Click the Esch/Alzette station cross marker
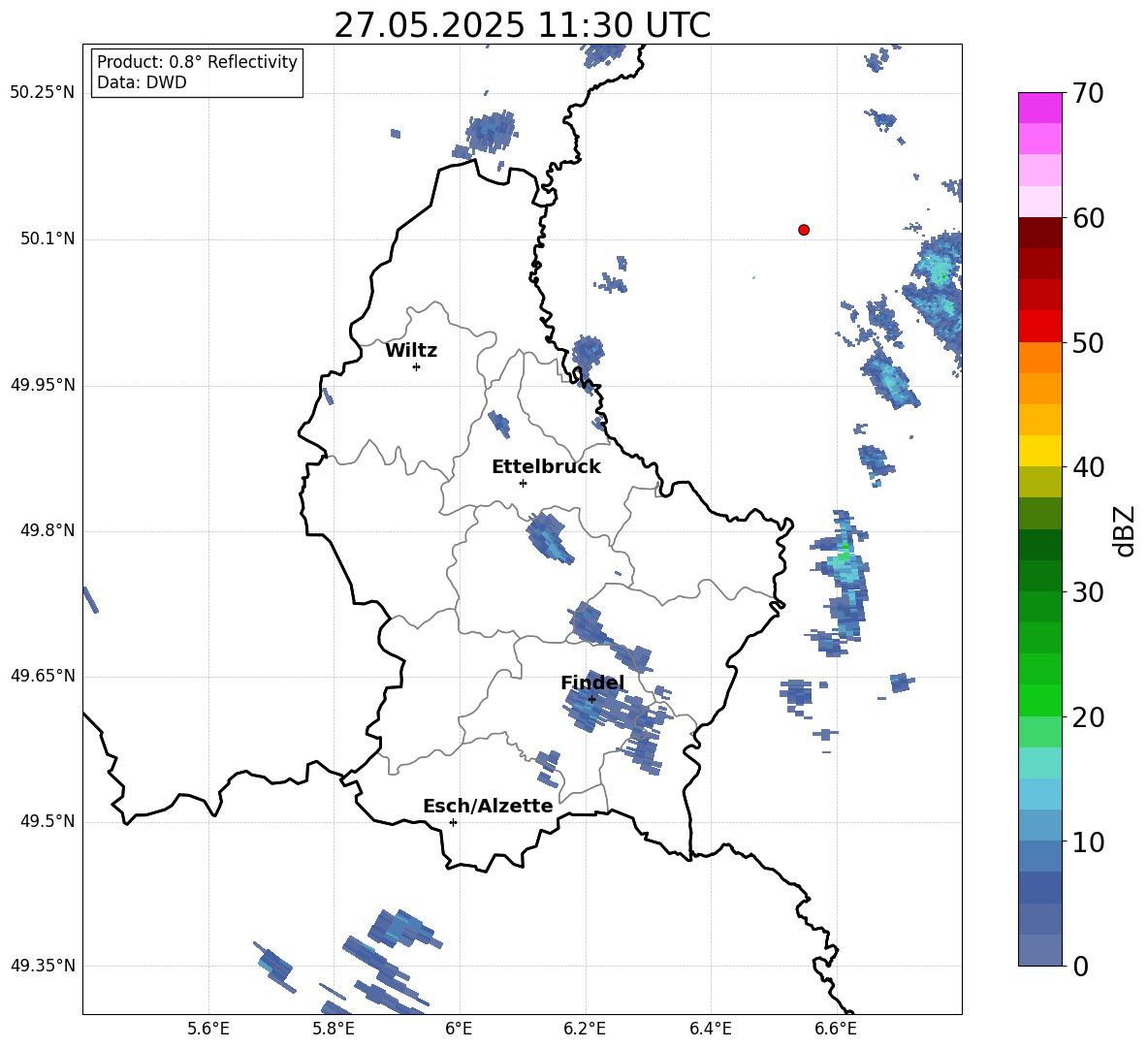1148x1048 pixels. [x=453, y=822]
